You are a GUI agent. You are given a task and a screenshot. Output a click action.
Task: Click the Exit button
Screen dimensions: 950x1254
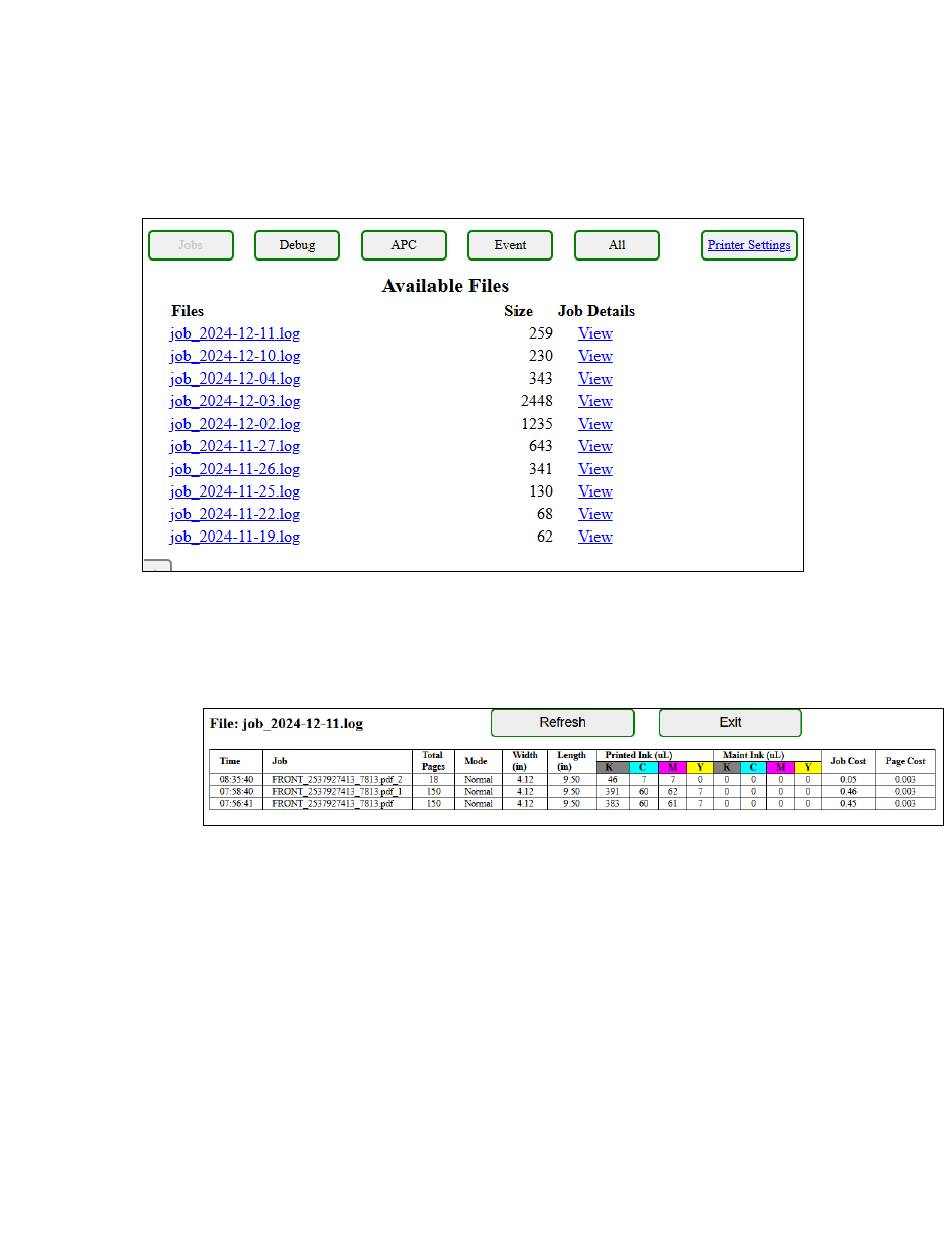[730, 723]
